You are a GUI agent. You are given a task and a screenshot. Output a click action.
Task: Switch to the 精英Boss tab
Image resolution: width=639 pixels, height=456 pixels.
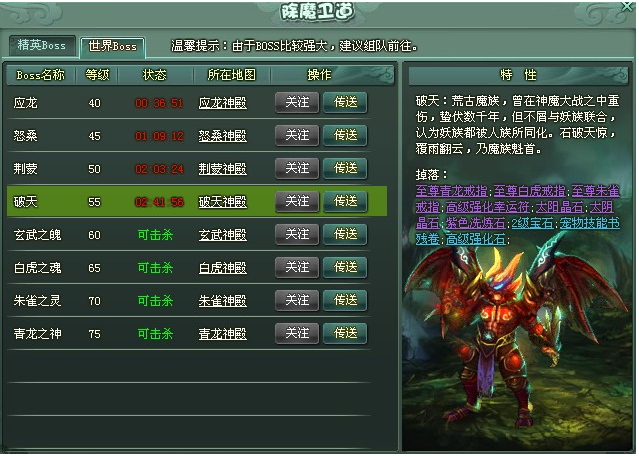coord(42,46)
